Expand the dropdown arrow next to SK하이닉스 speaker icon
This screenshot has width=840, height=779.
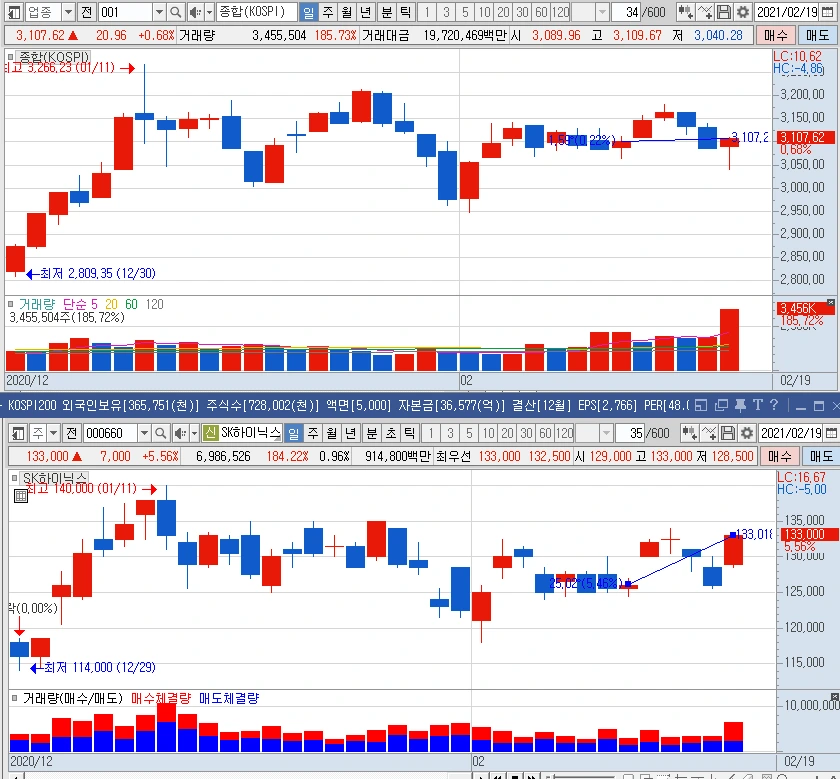(194, 433)
